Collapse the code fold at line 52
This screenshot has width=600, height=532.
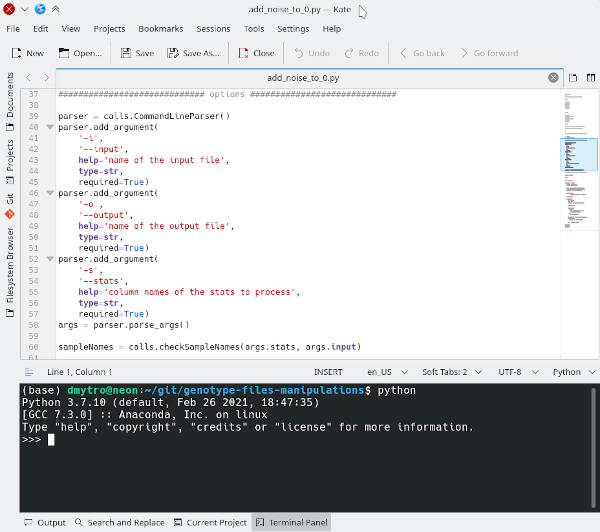pyautogui.click(x=50, y=259)
